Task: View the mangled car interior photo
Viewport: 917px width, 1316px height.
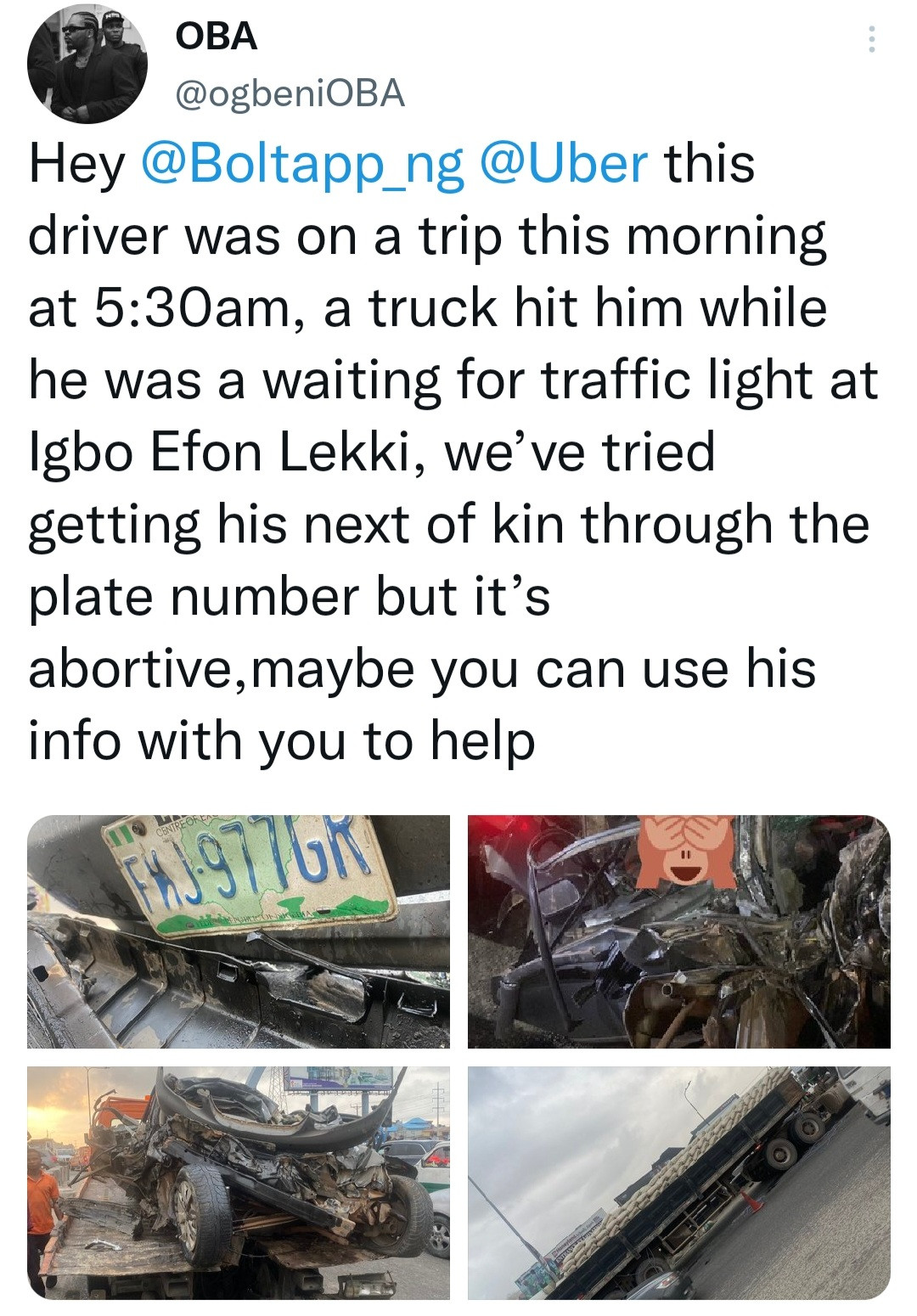Action: [679, 931]
